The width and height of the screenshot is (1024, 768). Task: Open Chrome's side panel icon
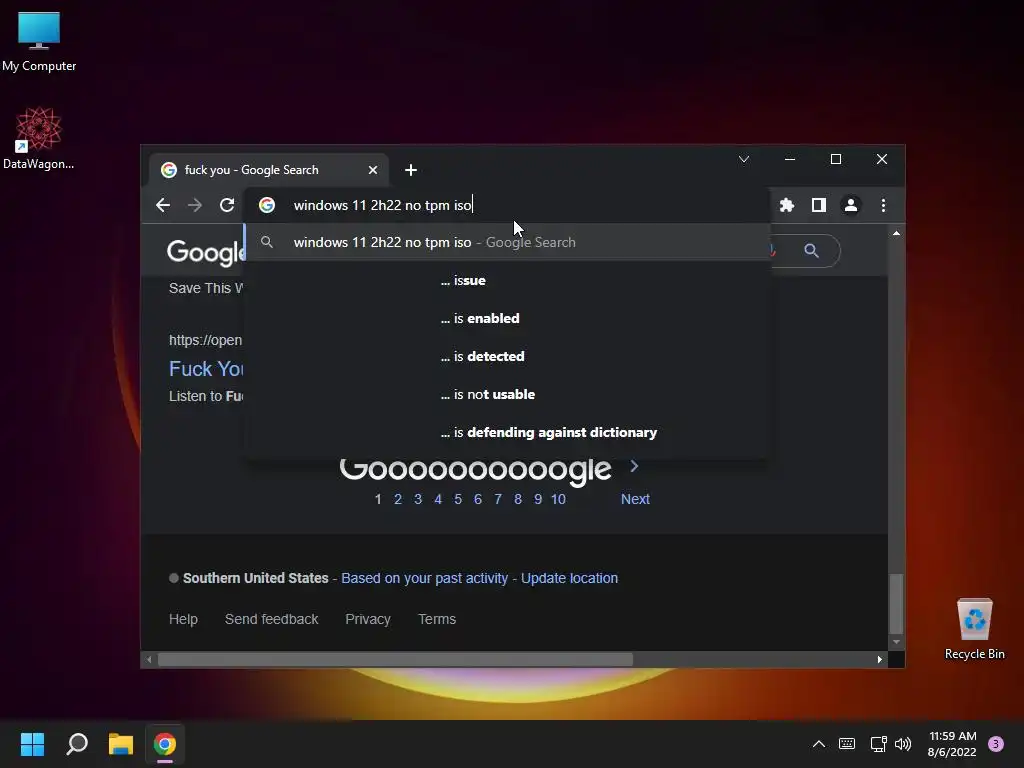coord(819,205)
